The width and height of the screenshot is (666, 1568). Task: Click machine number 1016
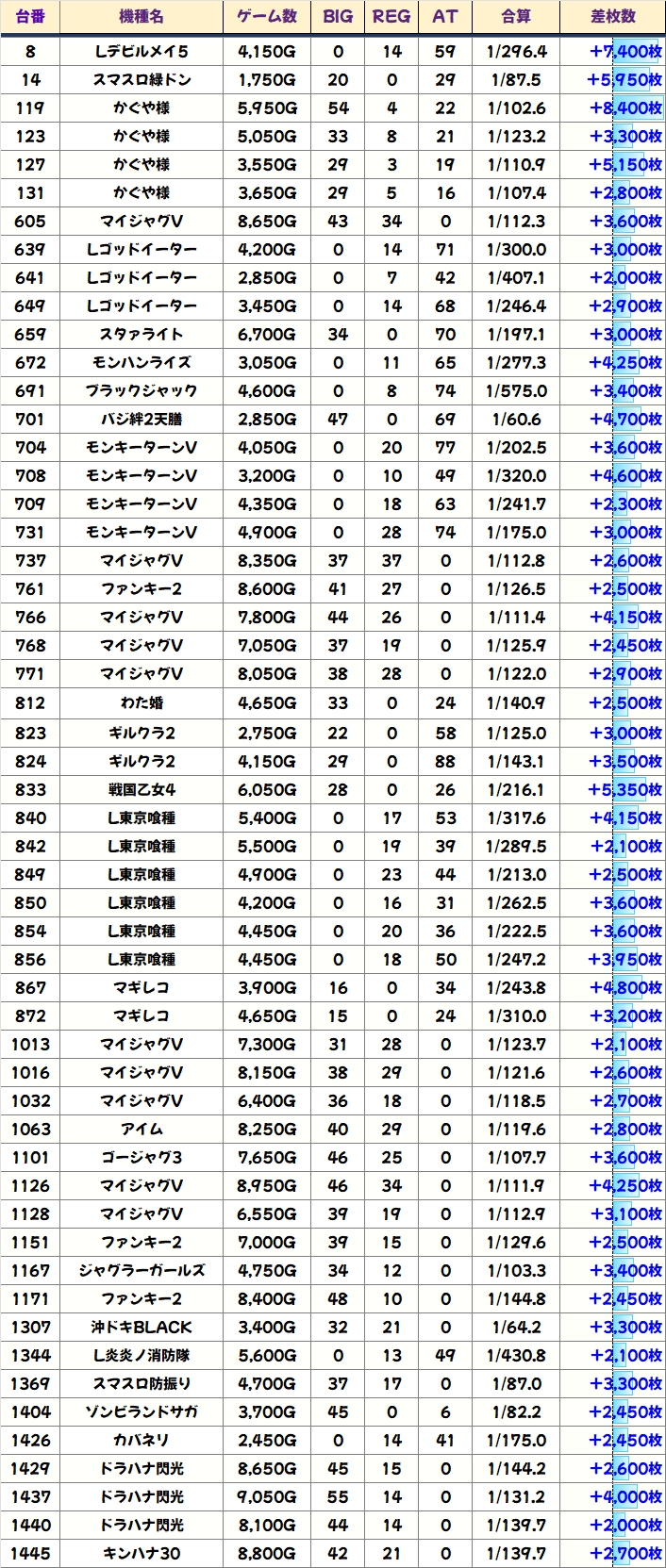[30, 1072]
